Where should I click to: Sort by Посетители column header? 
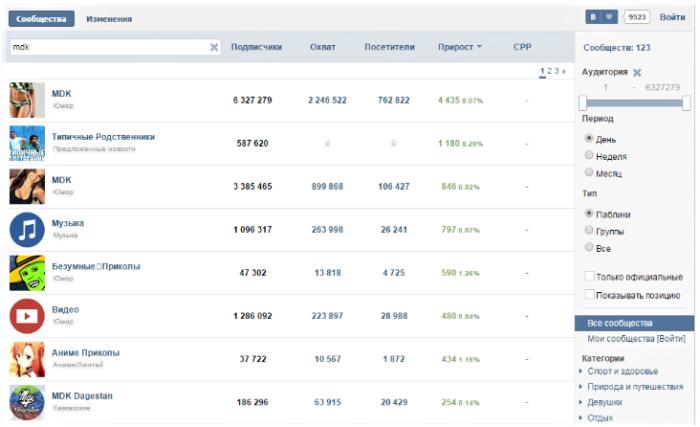[x=389, y=47]
